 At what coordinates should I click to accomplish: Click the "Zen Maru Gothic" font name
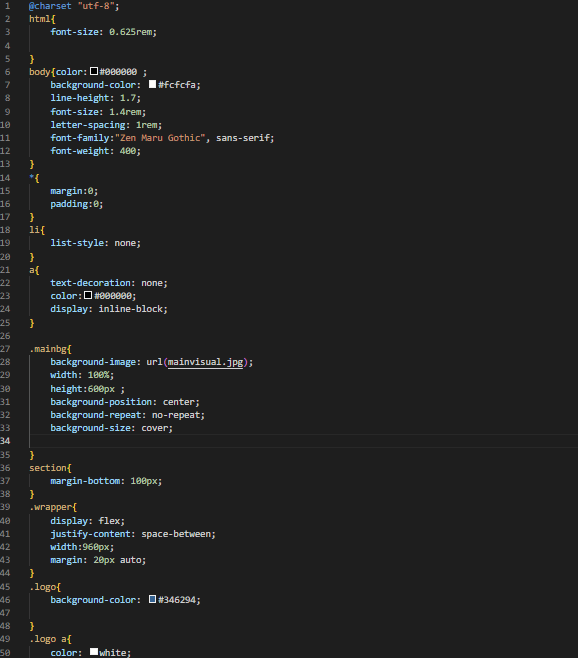coord(160,138)
